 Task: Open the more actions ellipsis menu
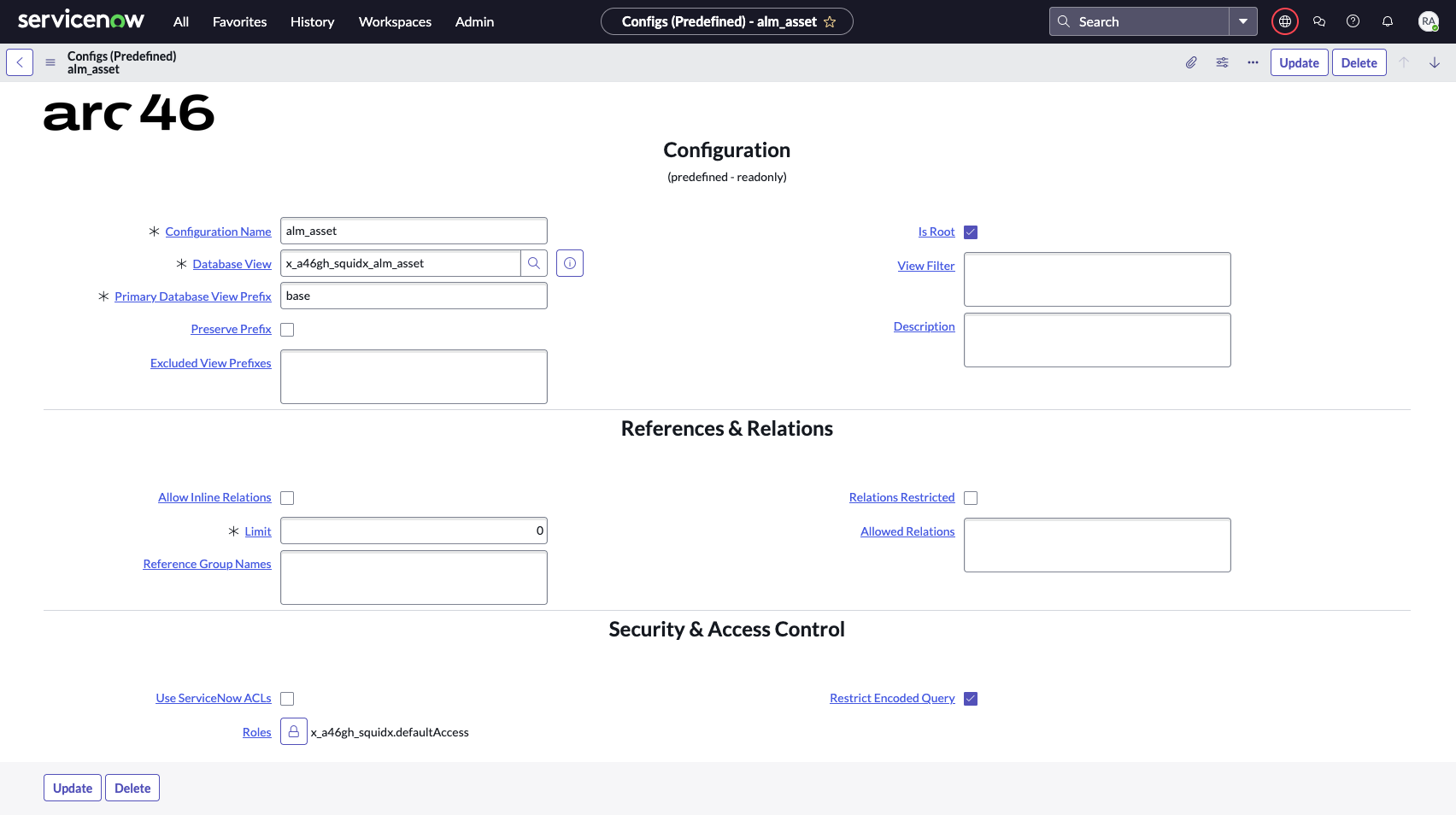click(1253, 62)
